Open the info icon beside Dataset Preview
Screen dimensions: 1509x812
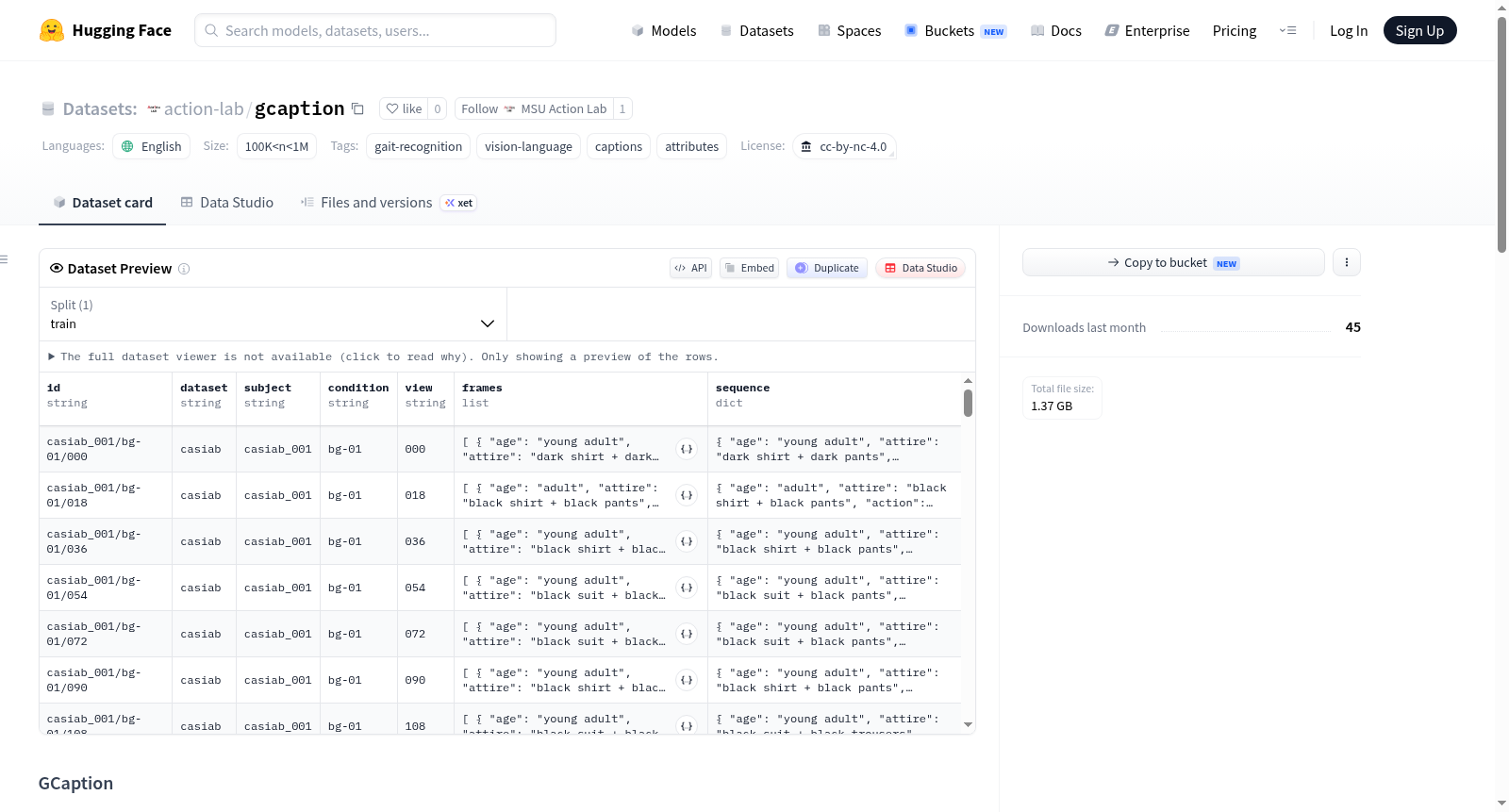[x=184, y=269]
